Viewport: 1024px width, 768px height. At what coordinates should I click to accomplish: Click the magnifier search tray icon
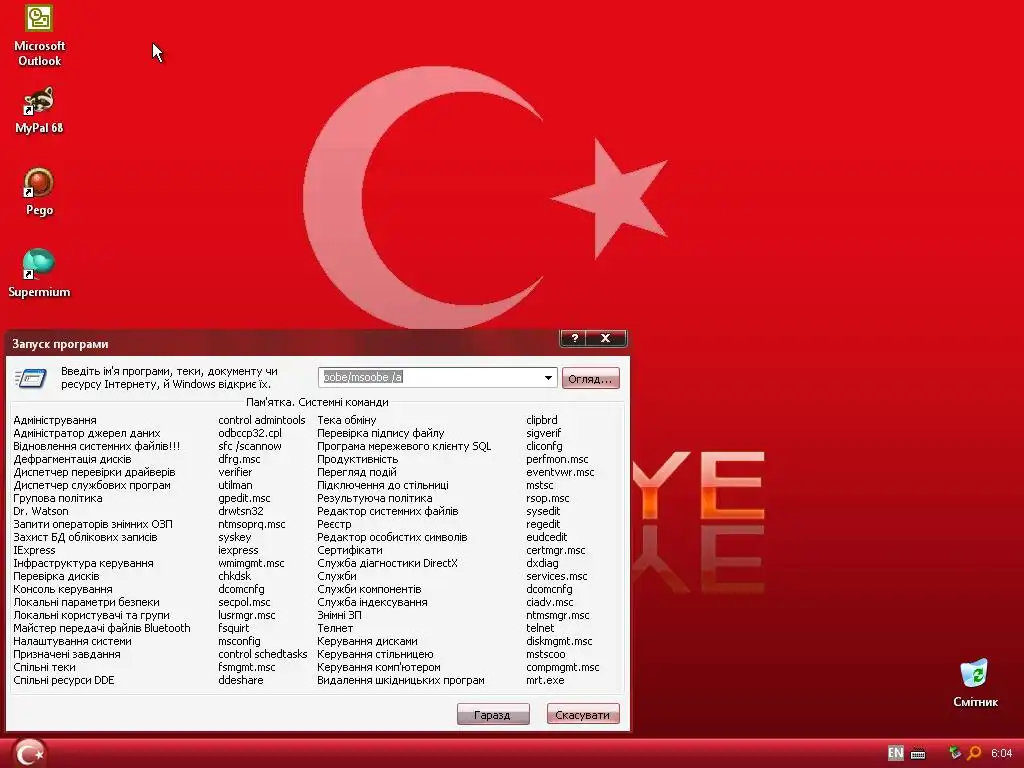974,753
